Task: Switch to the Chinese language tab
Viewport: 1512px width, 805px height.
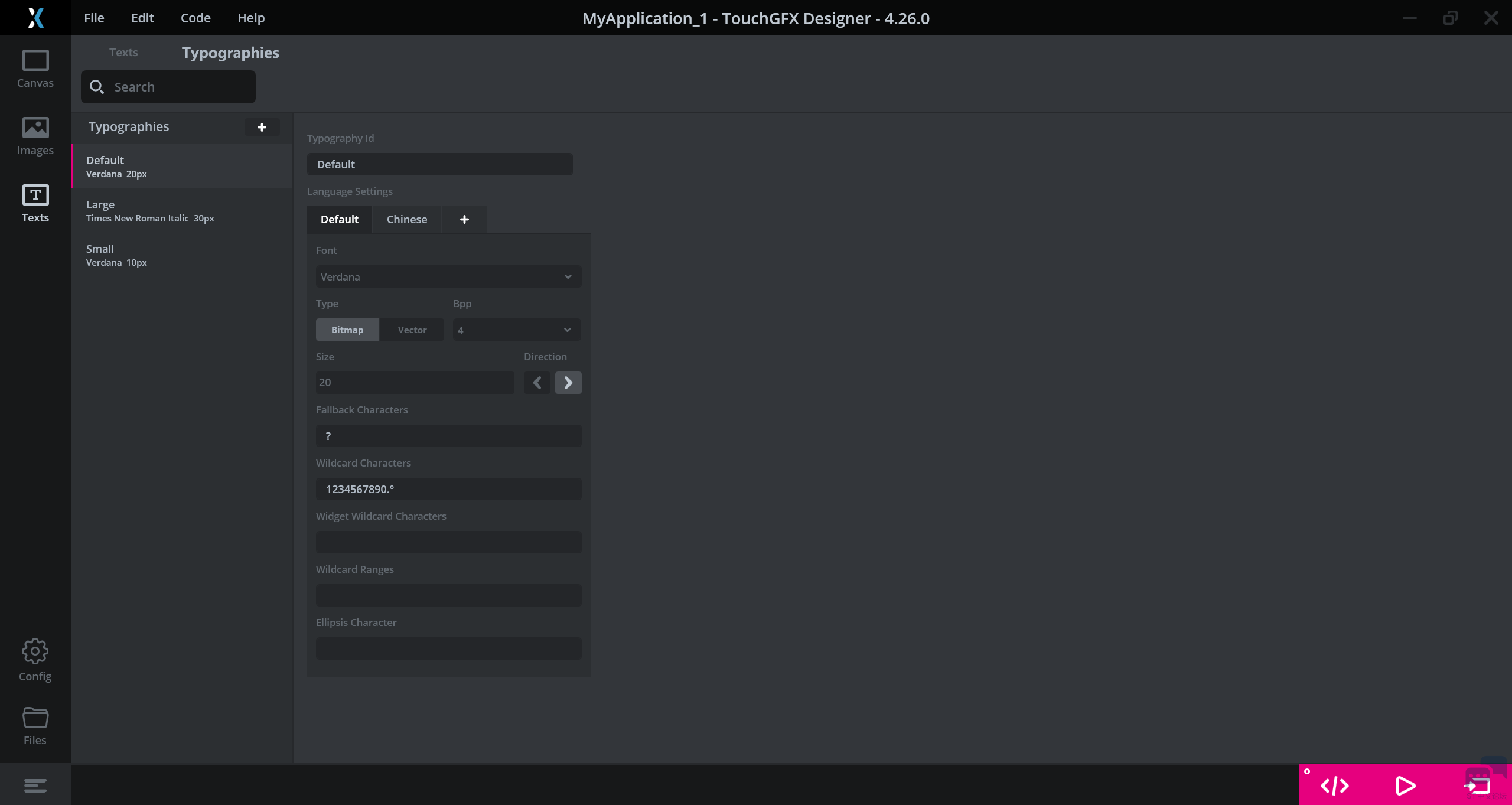Action: pos(407,219)
